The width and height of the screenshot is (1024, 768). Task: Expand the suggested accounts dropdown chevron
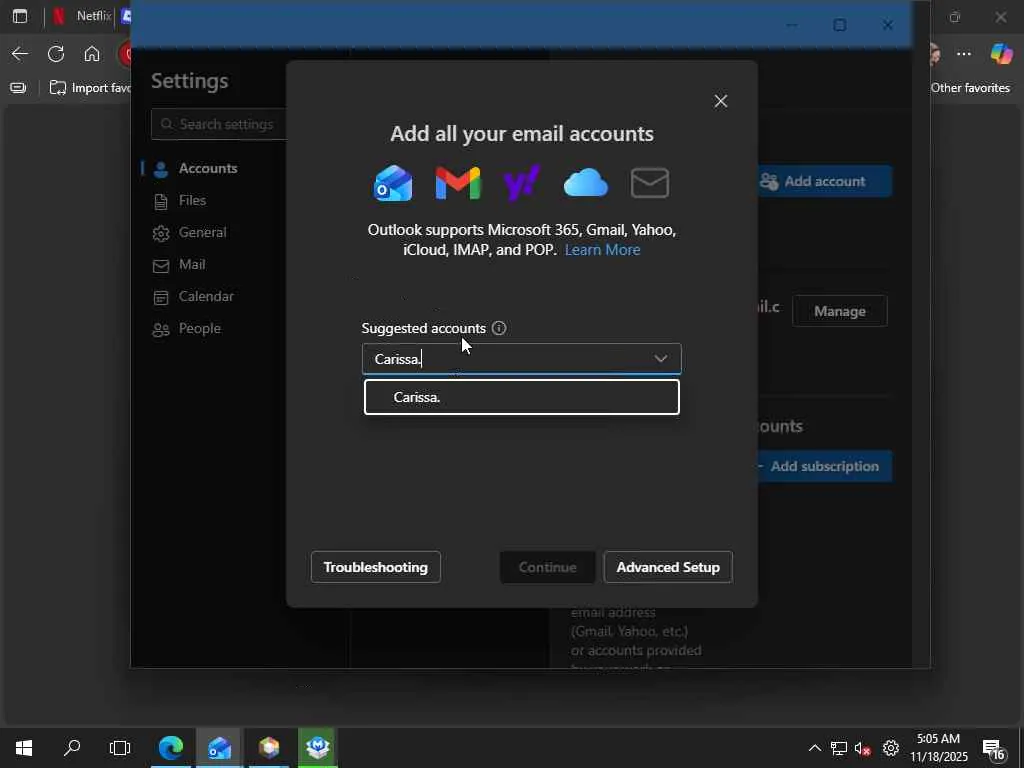point(661,359)
